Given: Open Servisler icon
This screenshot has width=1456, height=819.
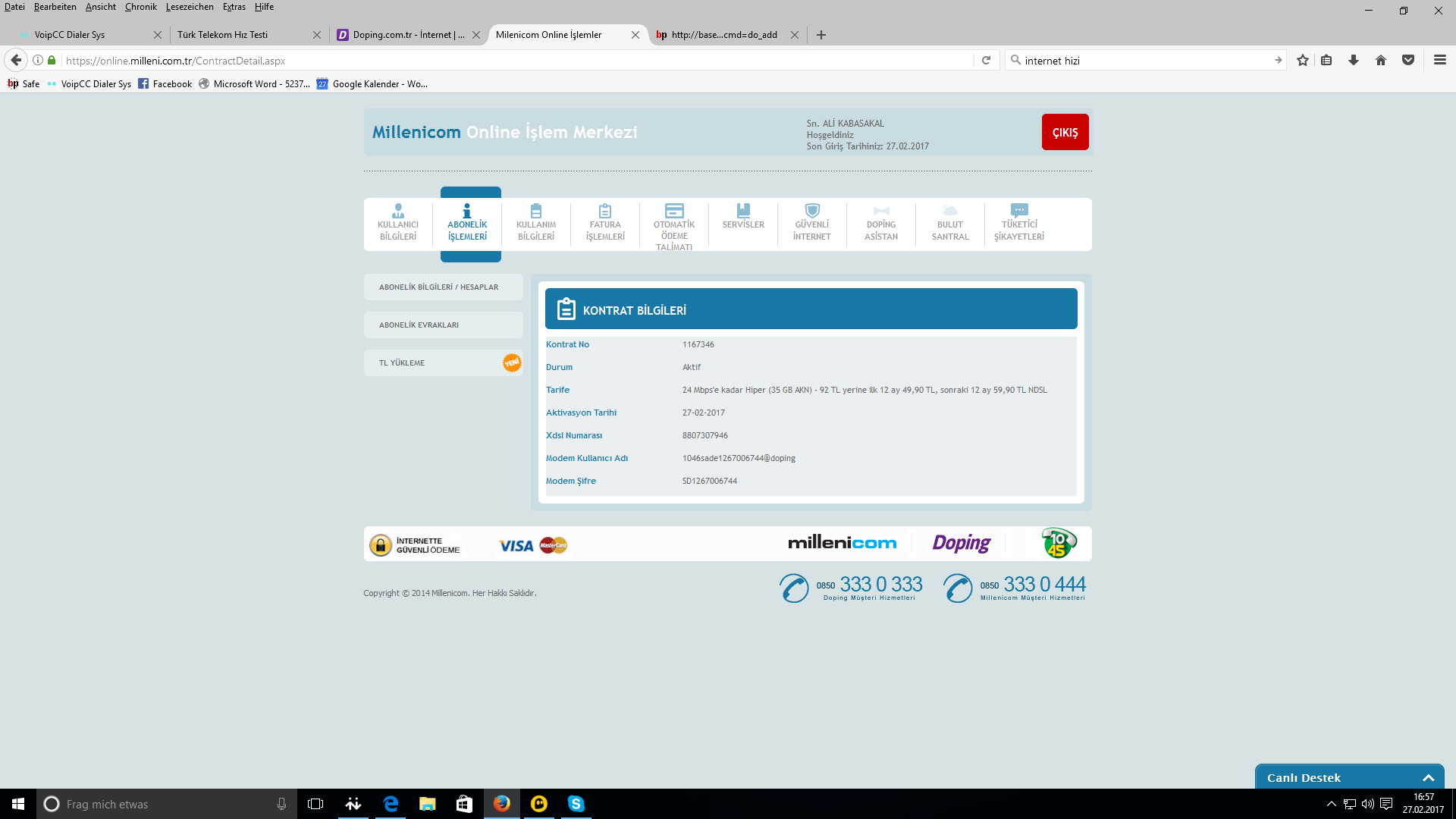Looking at the screenshot, I should [743, 210].
